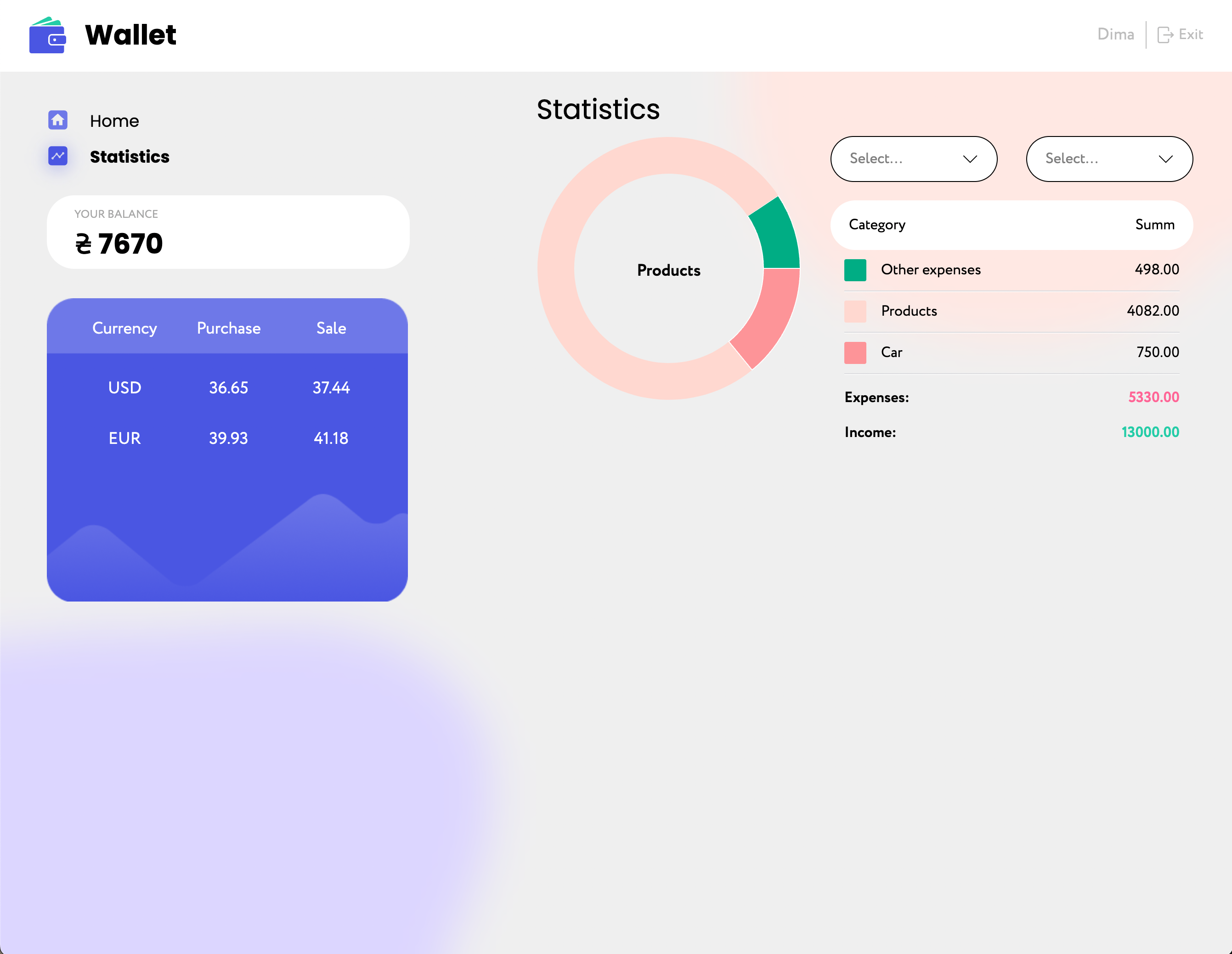1232x954 pixels.
Task: Click the Summ column header
Action: pos(1154,225)
